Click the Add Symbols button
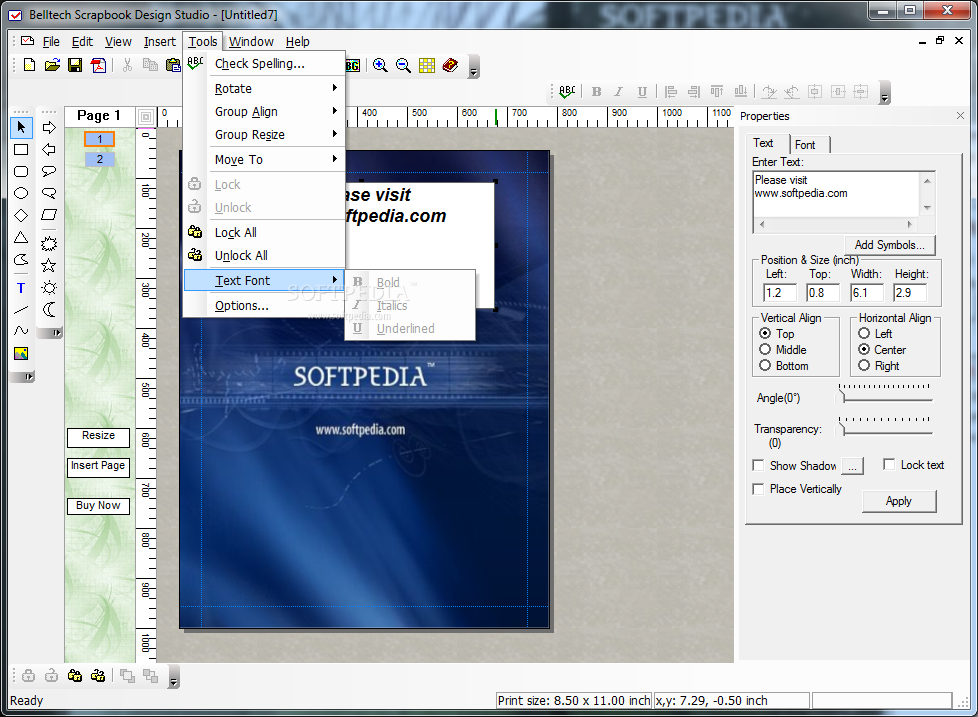Viewport: 978px width, 717px height. click(890, 245)
